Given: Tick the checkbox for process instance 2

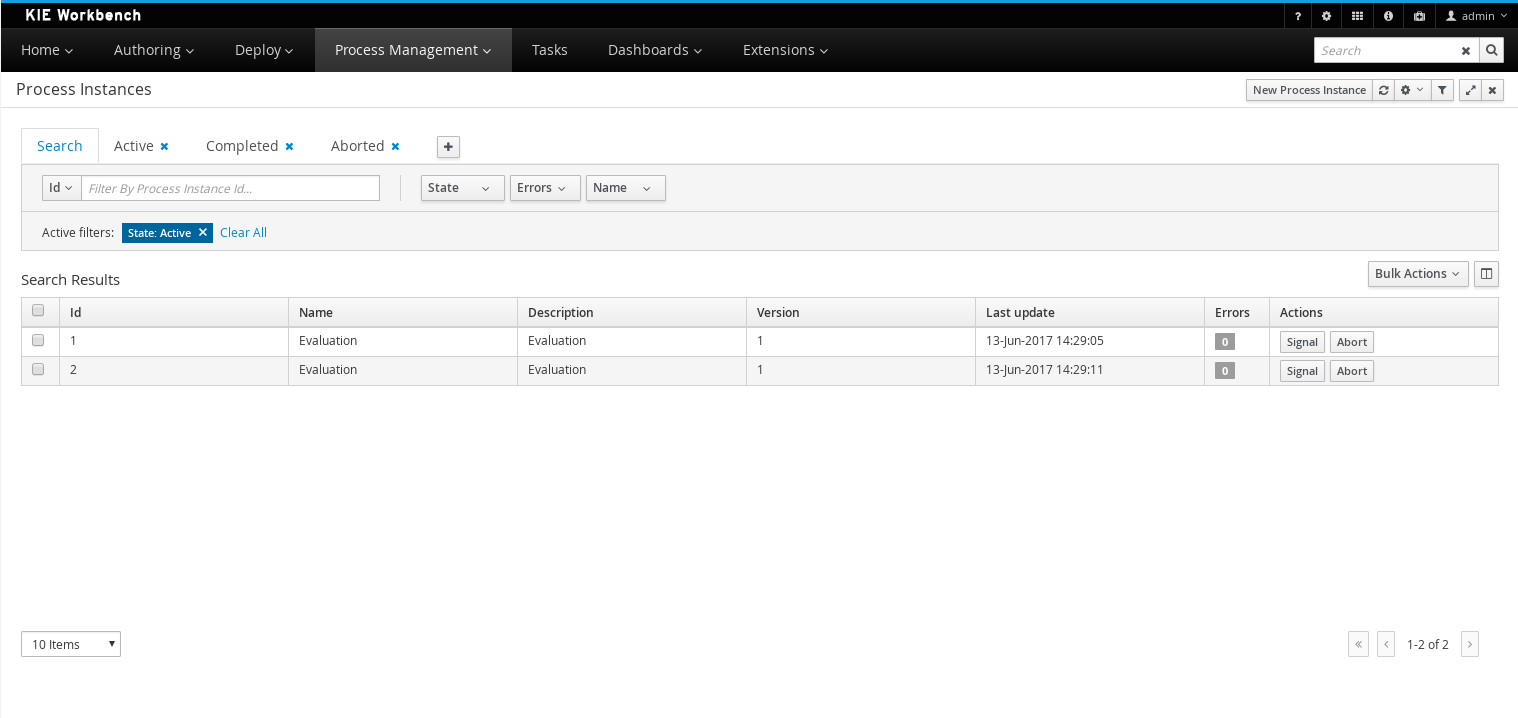Looking at the screenshot, I should tap(38, 369).
